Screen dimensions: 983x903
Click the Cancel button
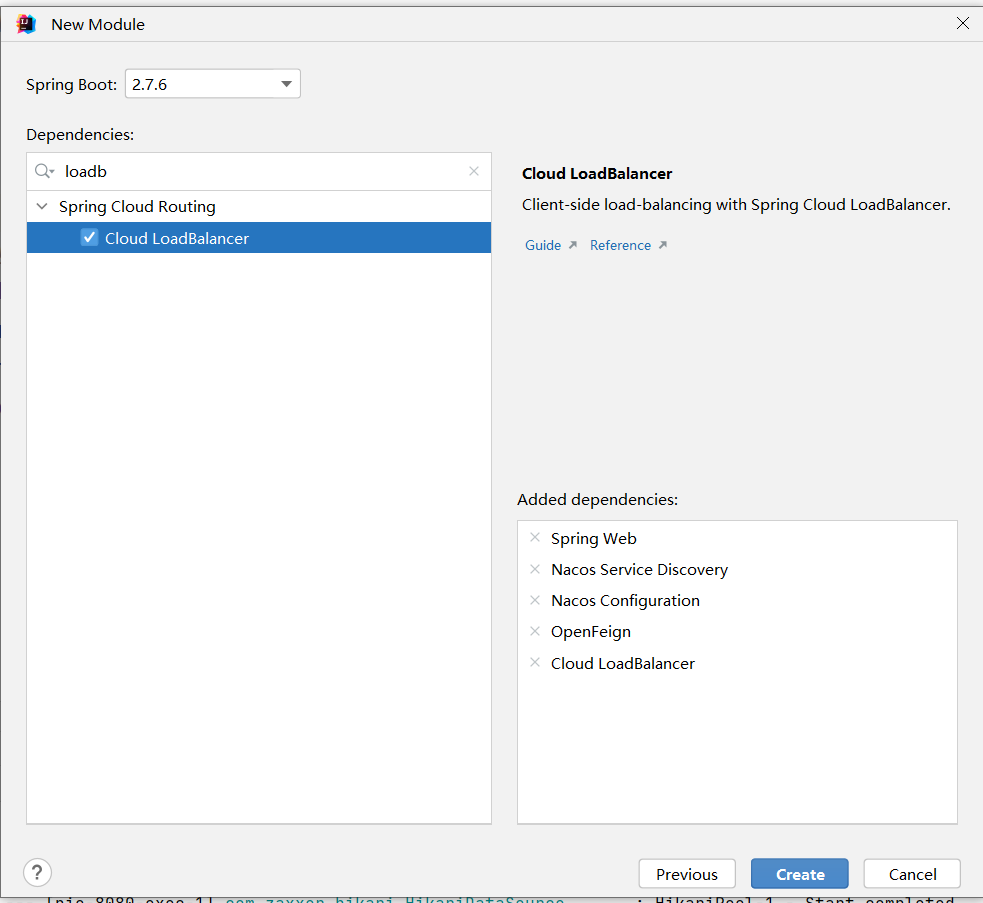[x=912, y=874]
